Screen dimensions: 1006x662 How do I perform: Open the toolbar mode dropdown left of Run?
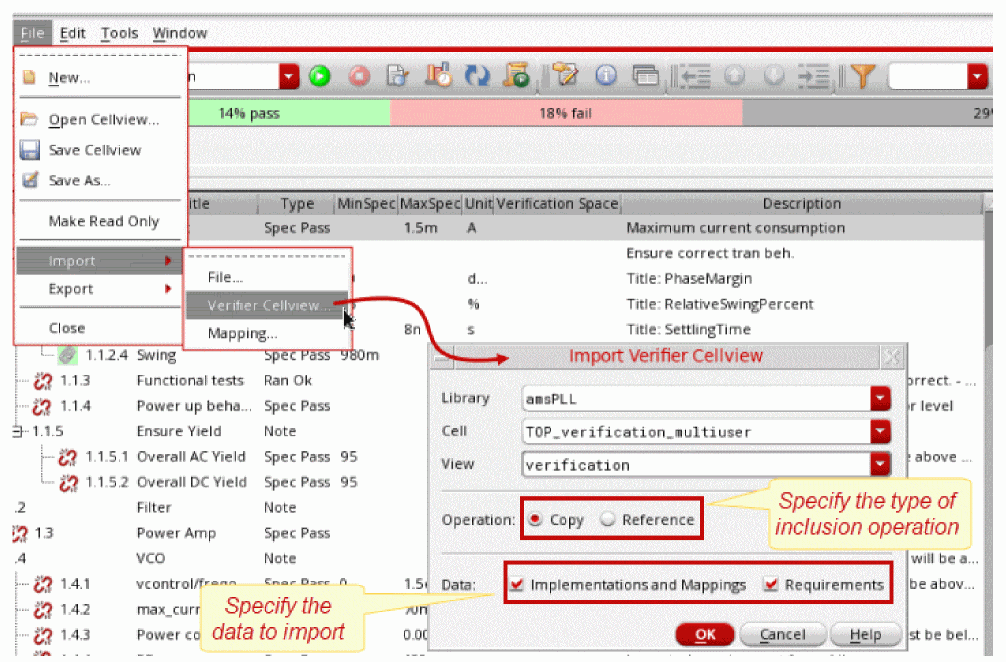click(x=289, y=76)
